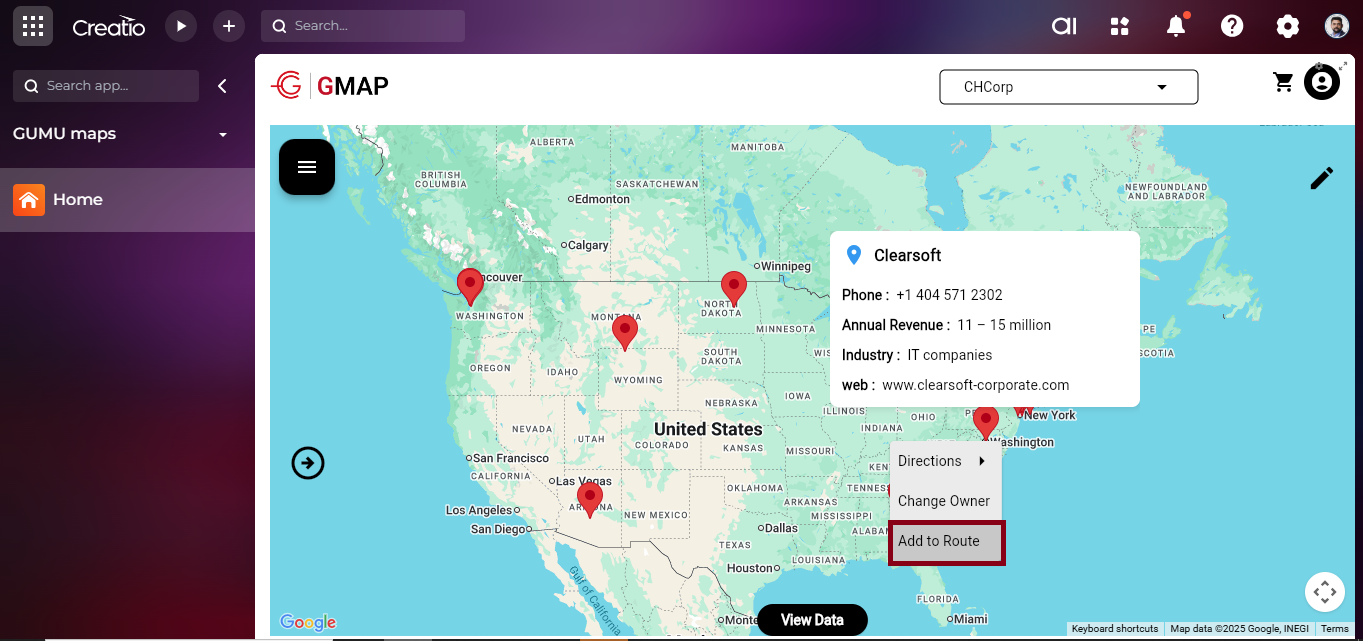Open the user profile photo menu

(x=1337, y=26)
